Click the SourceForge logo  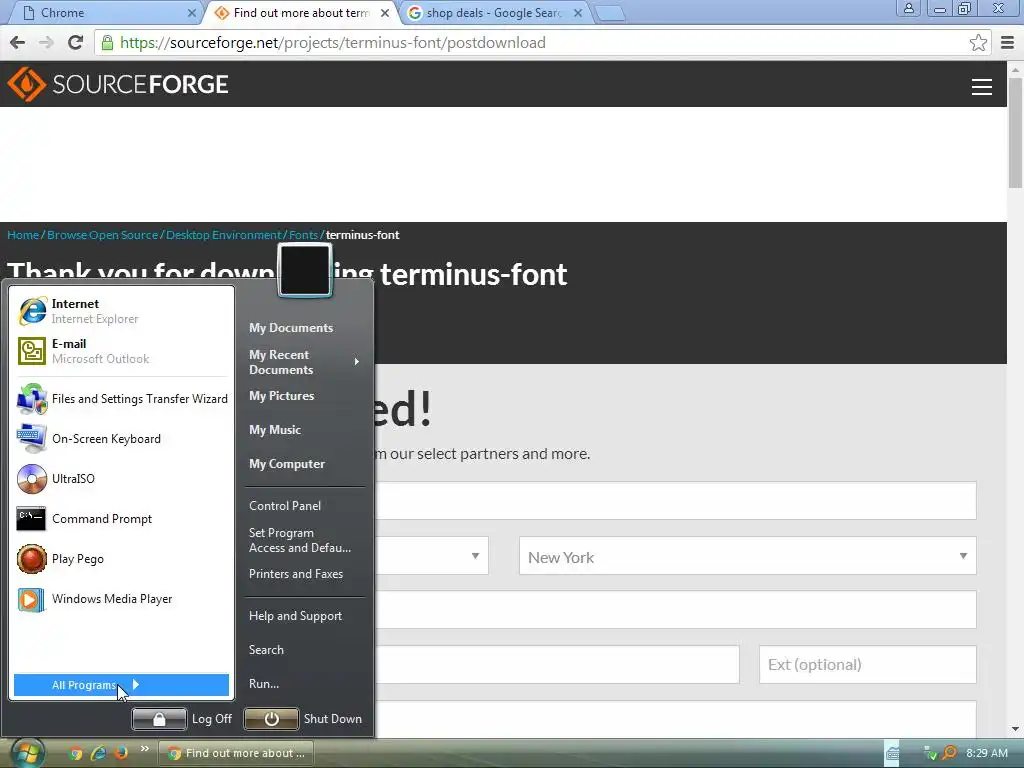pos(118,84)
